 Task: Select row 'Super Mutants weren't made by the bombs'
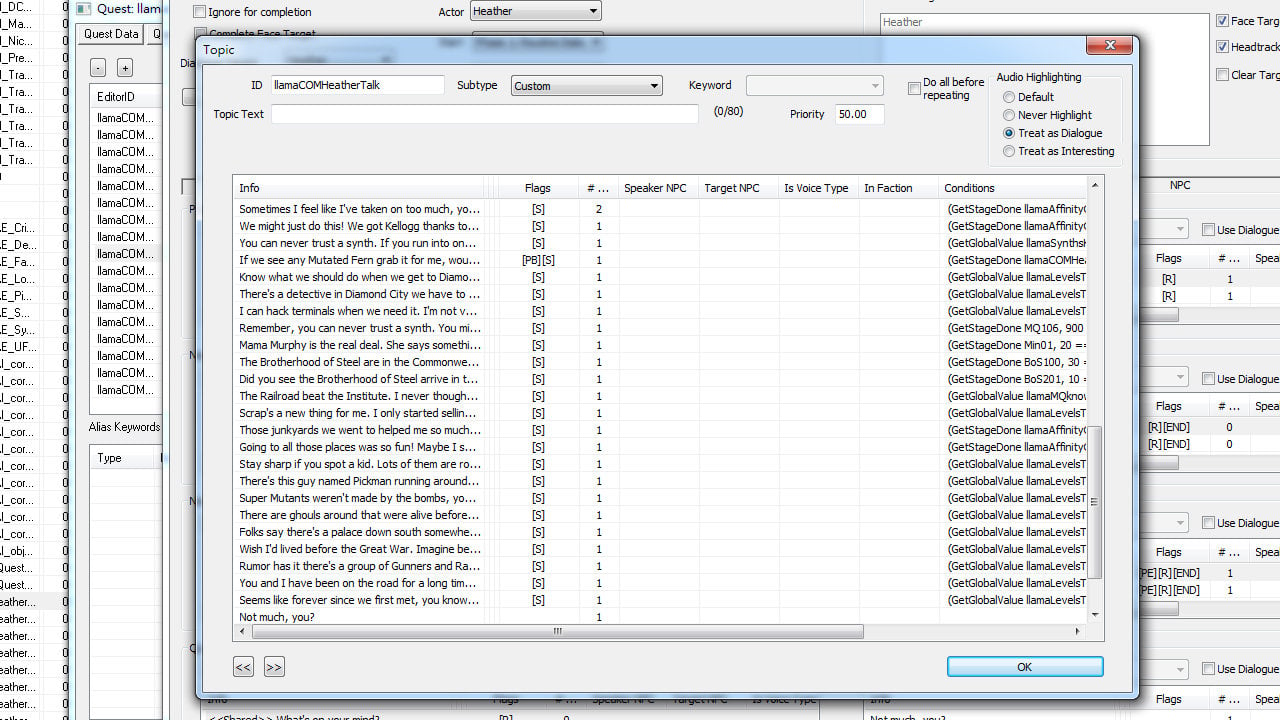[x=660, y=498]
